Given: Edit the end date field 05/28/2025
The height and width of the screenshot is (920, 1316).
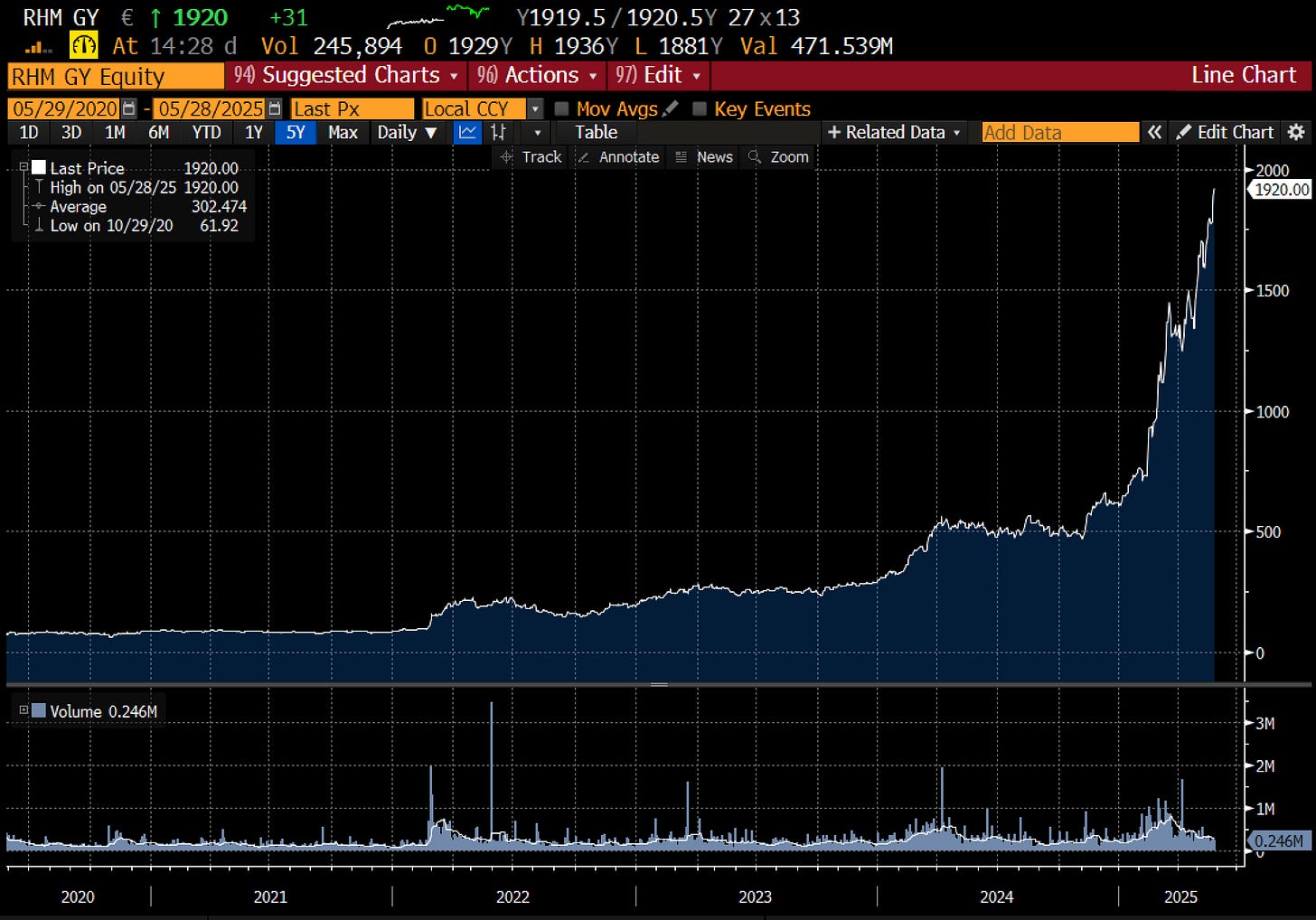Looking at the screenshot, I should [211, 109].
